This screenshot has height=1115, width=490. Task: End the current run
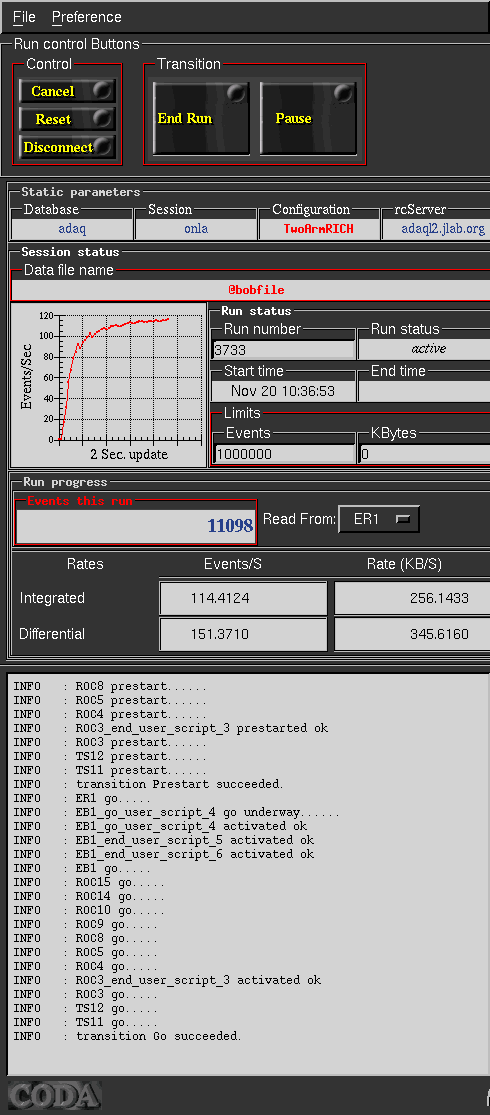coord(201,118)
